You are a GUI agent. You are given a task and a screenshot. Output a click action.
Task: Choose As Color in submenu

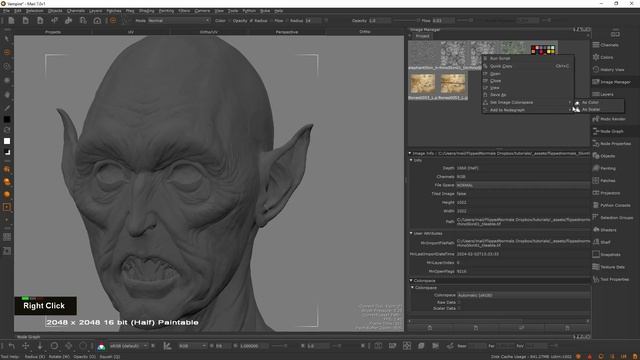click(598, 102)
